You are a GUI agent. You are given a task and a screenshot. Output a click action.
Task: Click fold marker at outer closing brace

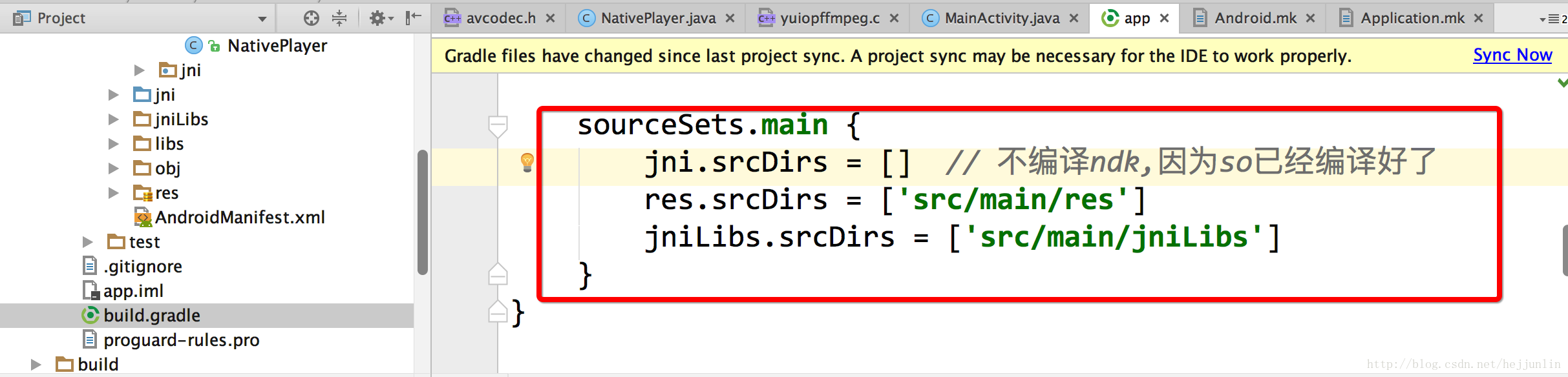pyautogui.click(x=498, y=312)
